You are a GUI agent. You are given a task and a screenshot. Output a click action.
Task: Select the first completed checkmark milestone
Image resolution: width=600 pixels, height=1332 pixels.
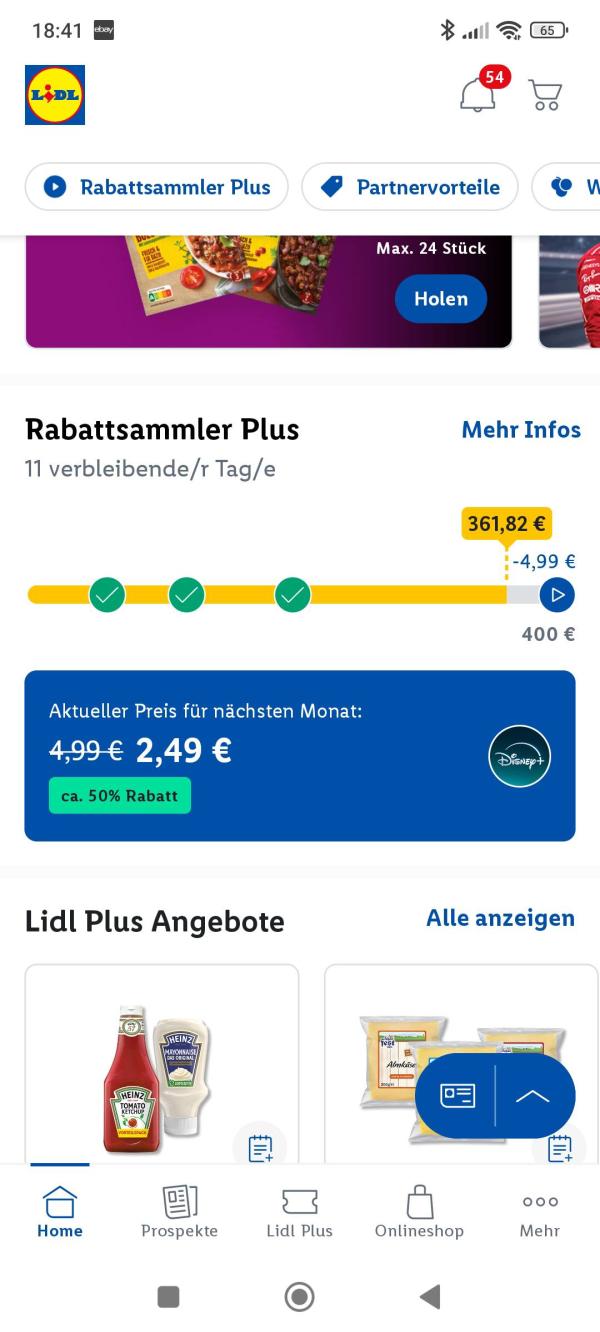[x=107, y=595]
